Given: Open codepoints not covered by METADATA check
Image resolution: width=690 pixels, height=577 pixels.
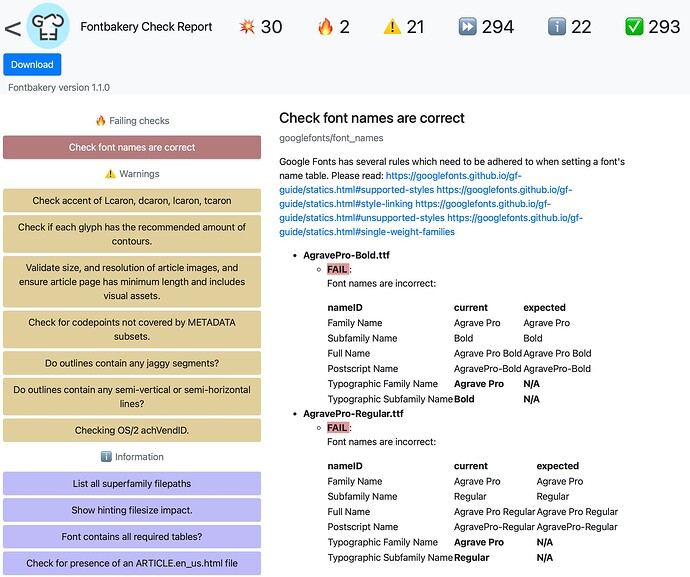Looking at the screenshot, I should pyautogui.click(x=132, y=329).
